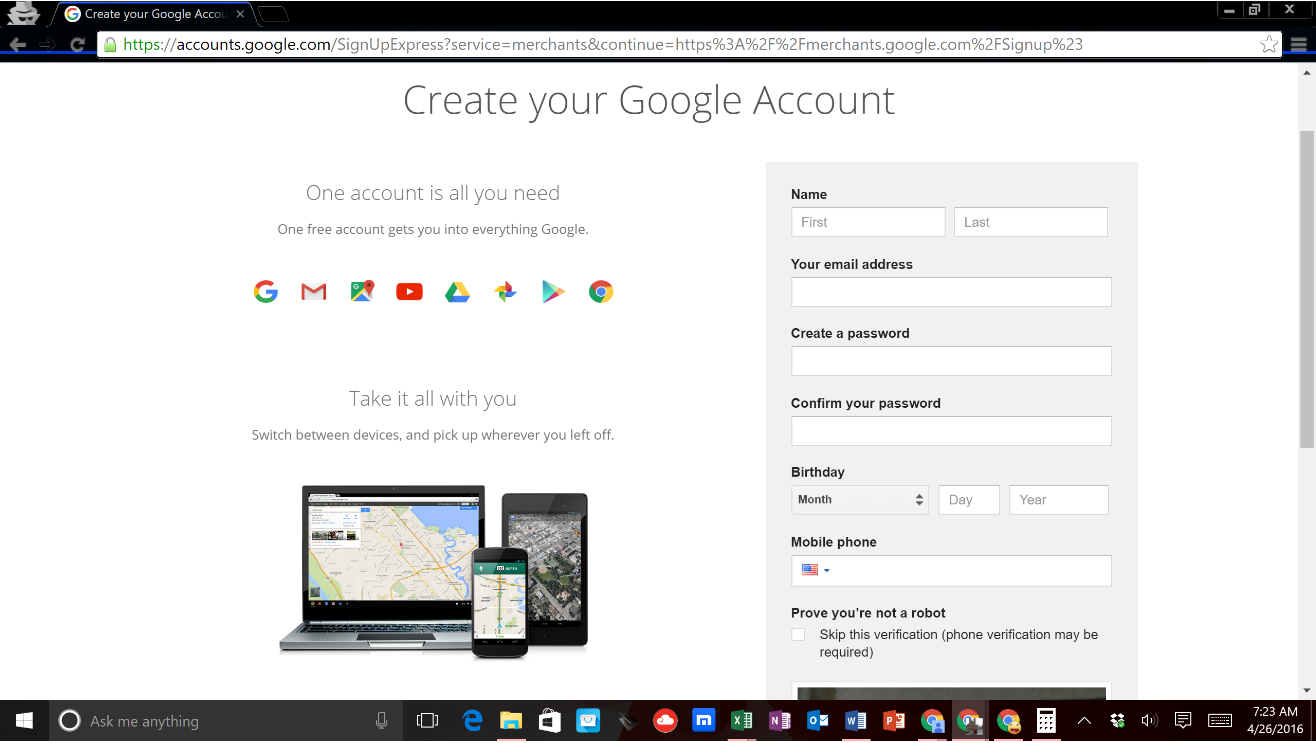This screenshot has width=1316, height=743.
Task: Click the "Take it all with you" heading
Action: tap(433, 399)
